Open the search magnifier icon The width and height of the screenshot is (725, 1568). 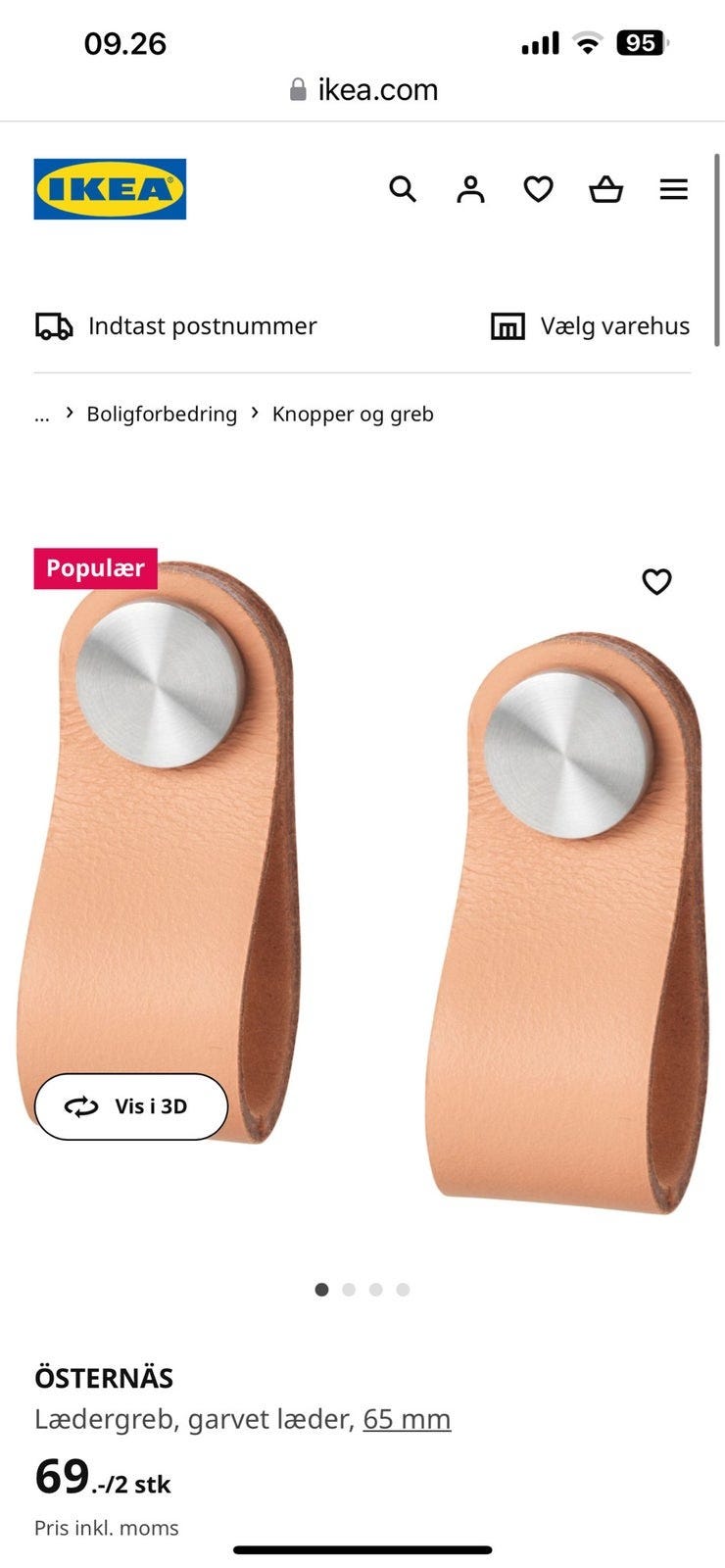click(x=403, y=189)
